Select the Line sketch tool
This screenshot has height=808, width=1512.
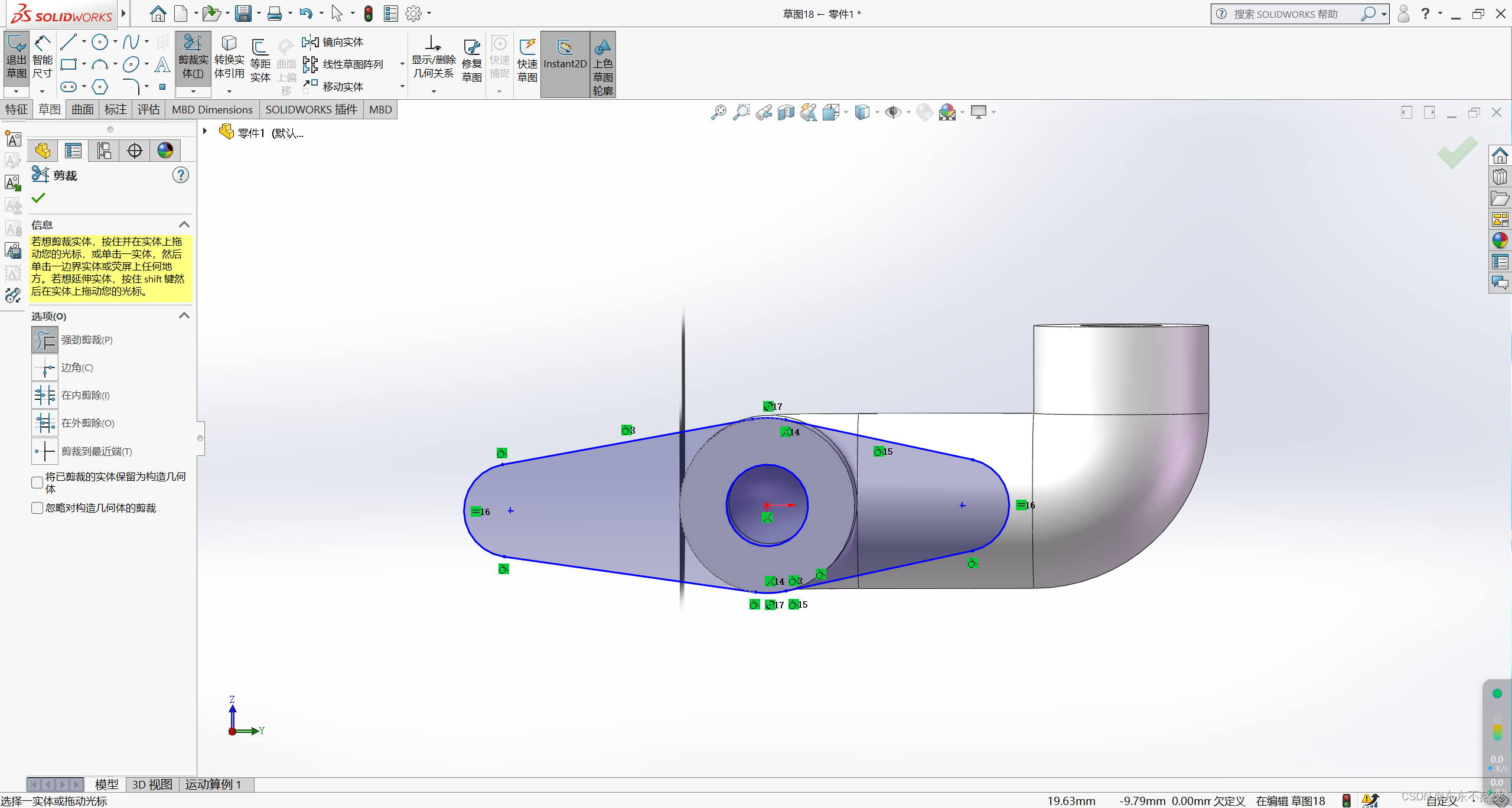pos(69,42)
